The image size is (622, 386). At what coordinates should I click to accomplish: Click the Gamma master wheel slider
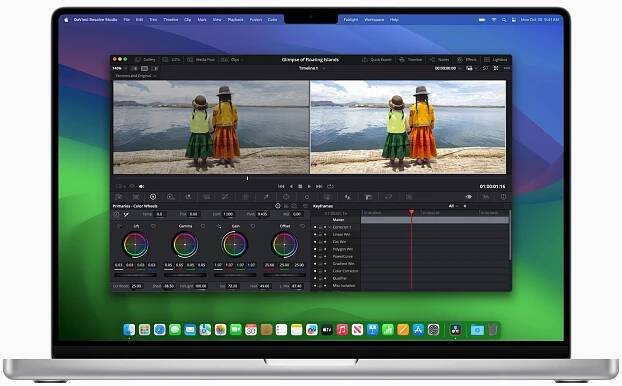pyautogui.click(x=185, y=275)
